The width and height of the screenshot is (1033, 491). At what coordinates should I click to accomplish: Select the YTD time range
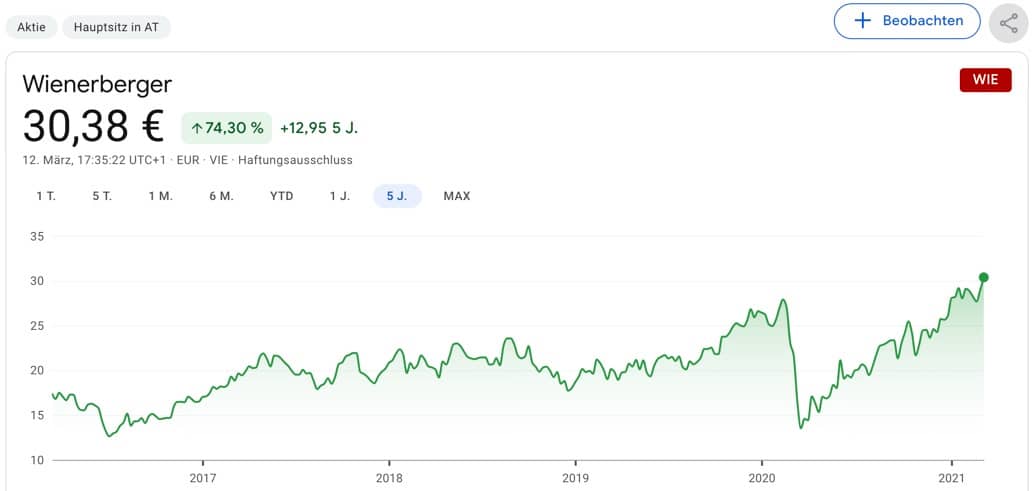click(282, 196)
